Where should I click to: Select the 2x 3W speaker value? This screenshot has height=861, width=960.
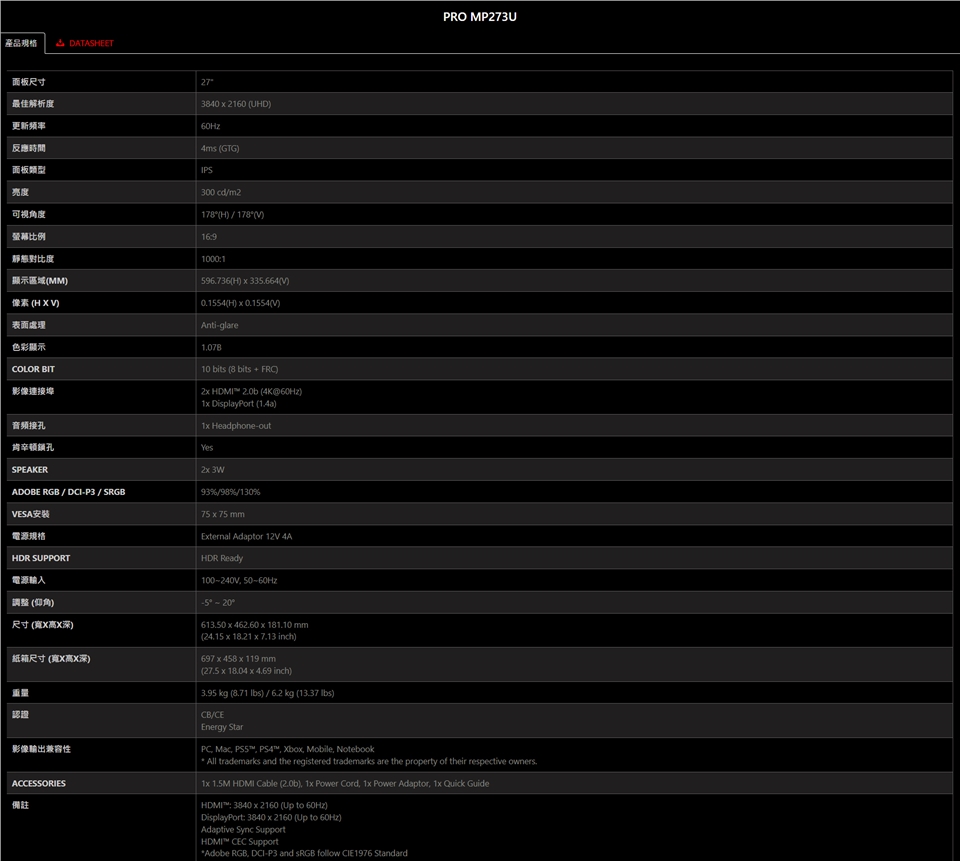tap(212, 470)
